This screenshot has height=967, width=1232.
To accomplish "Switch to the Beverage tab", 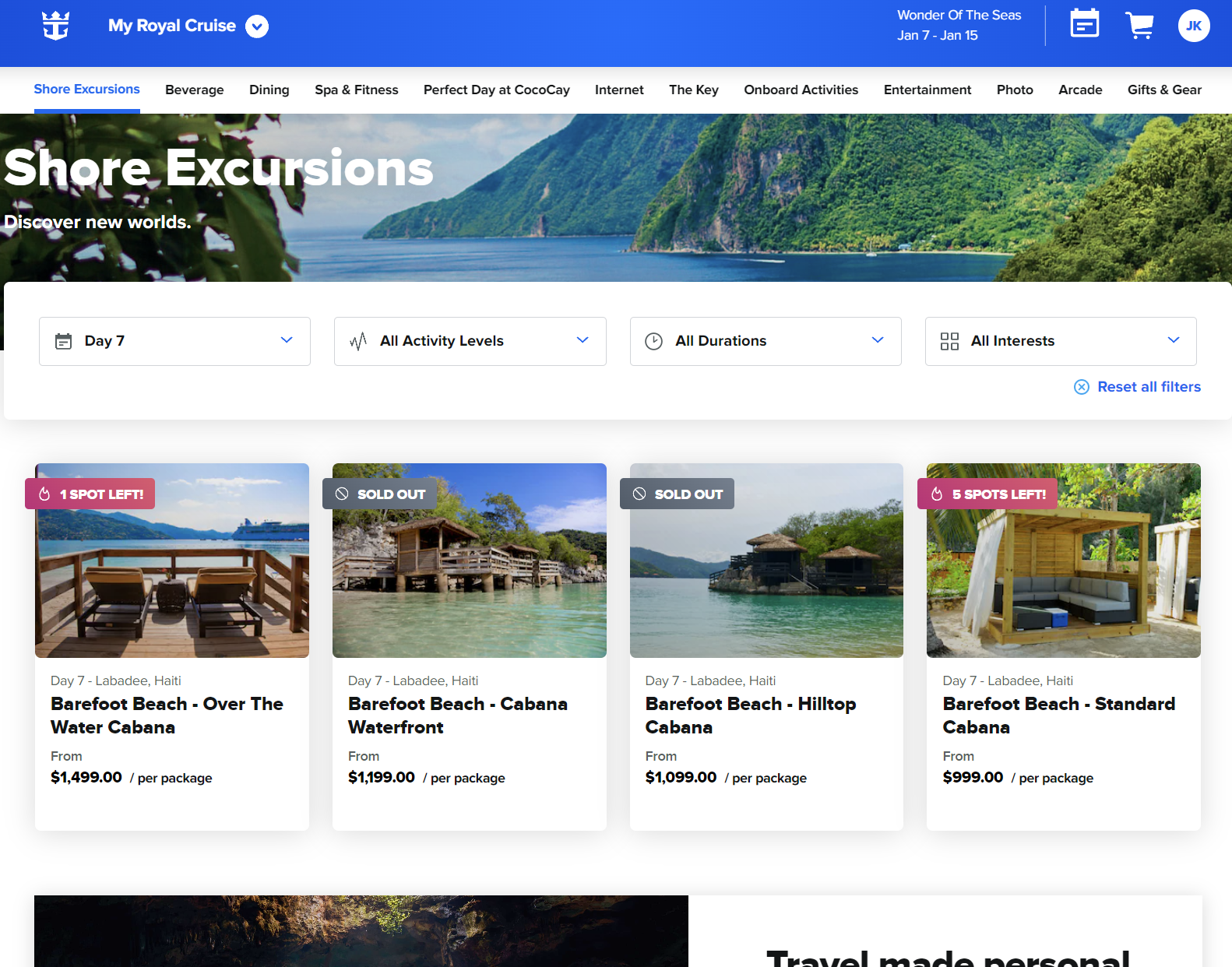I will tap(194, 90).
